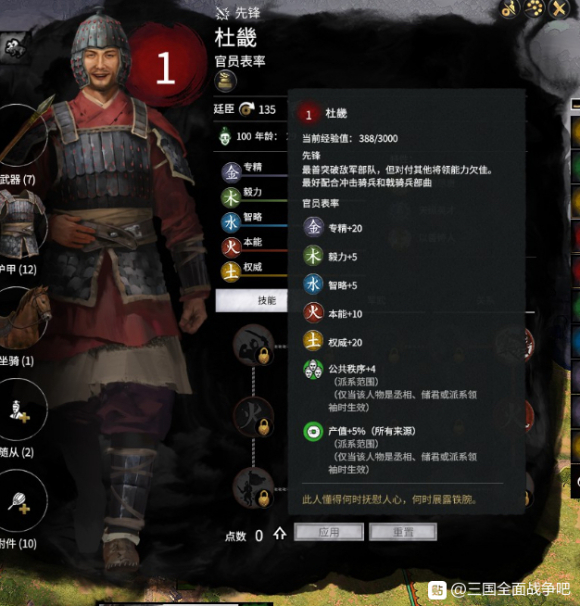Open the accessory slot 附件
The width and height of the screenshot is (580, 606).
22,501
